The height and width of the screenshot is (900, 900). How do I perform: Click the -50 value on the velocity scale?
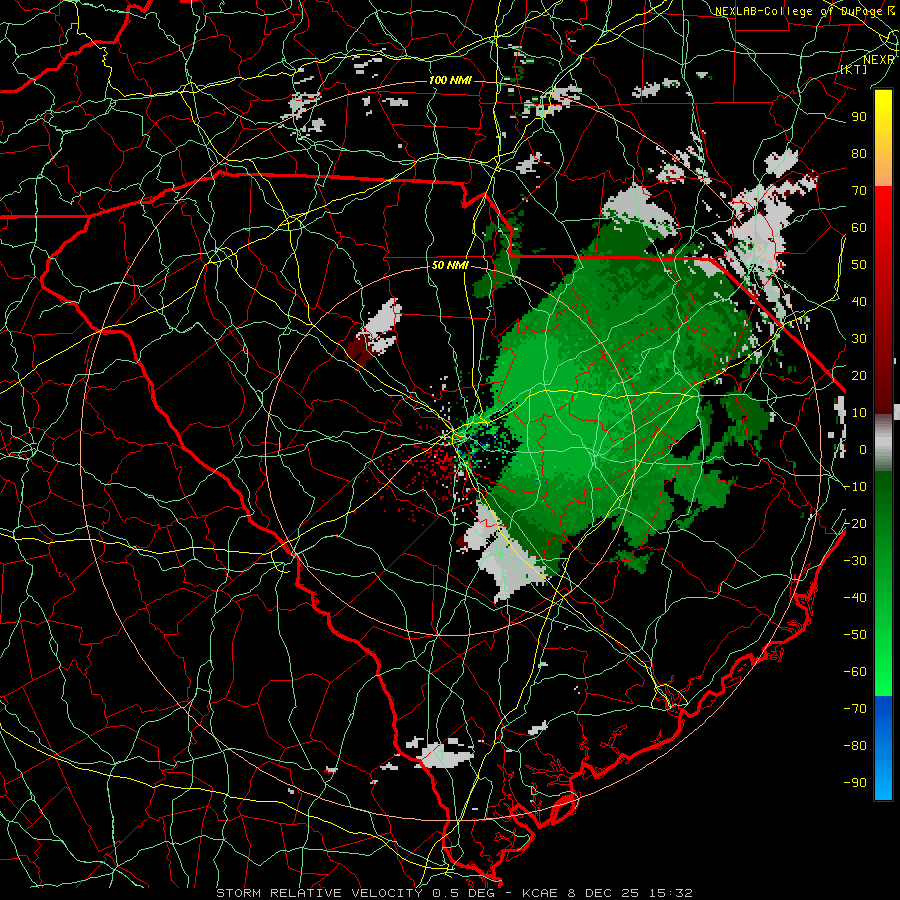(x=855, y=635)
